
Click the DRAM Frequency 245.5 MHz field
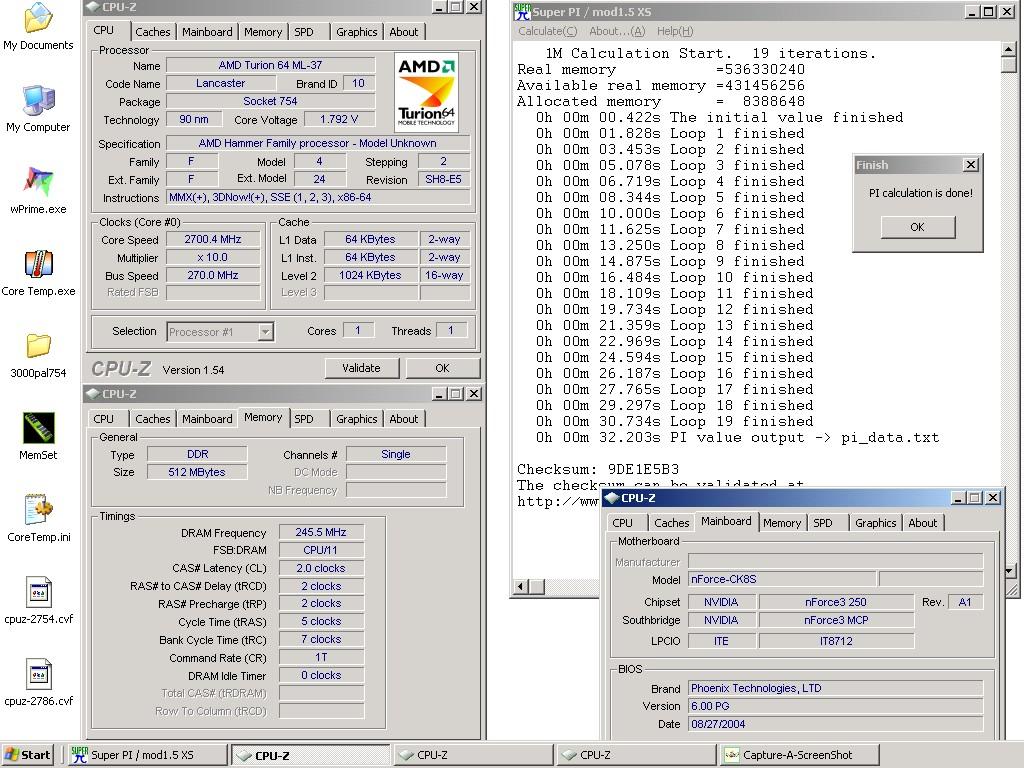click(321, 532)
